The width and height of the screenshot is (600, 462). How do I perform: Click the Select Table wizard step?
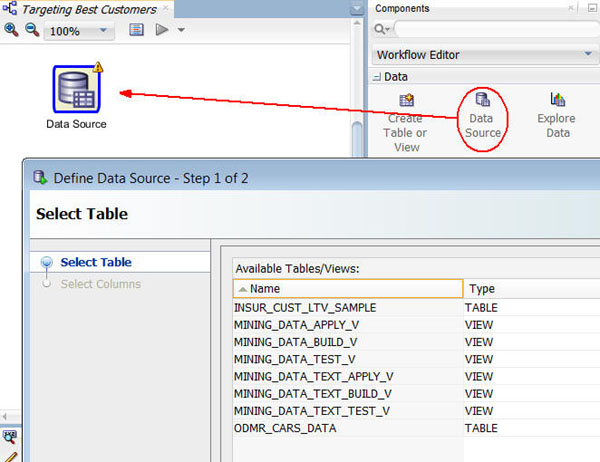tap(96, 262)
